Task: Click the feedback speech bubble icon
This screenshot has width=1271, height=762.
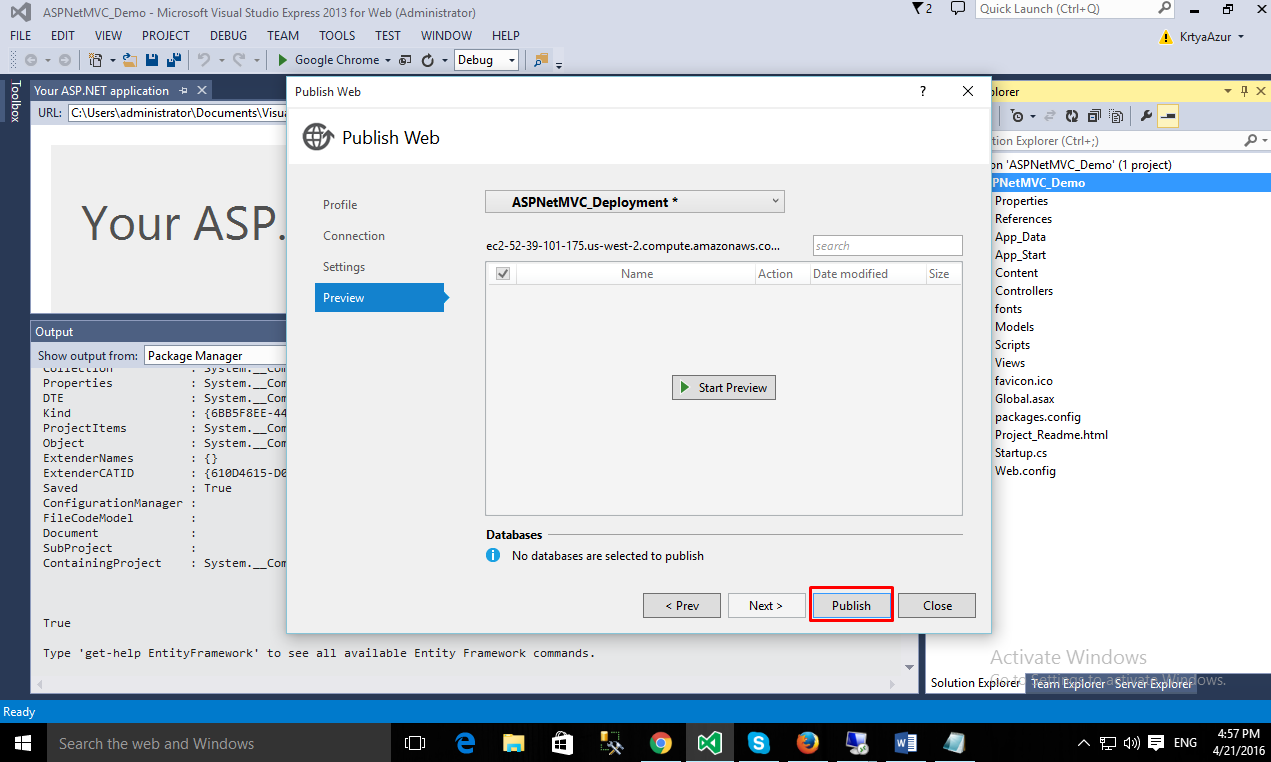Action: tap(957, 9)
